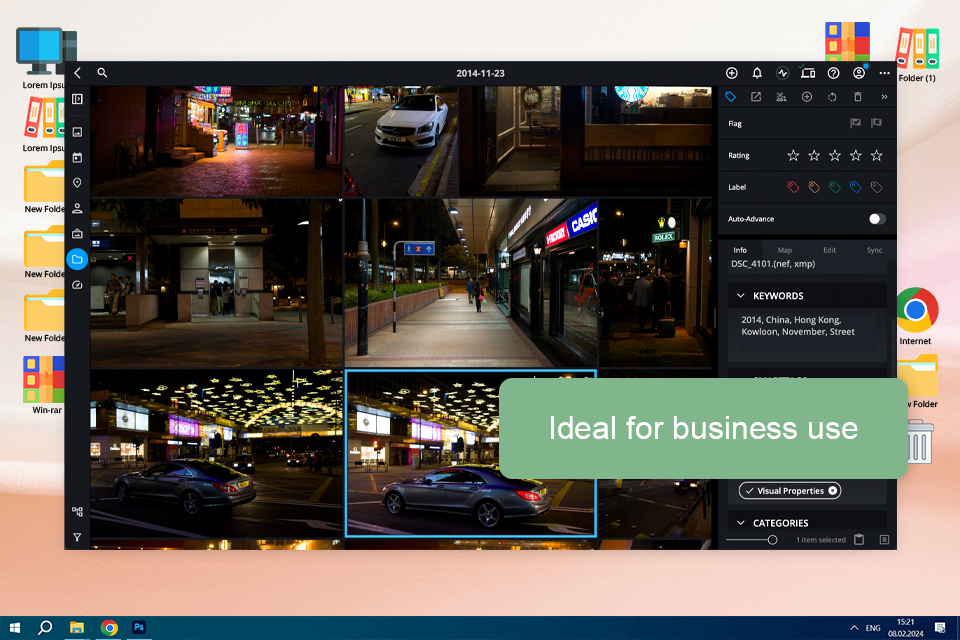The height and width of the screenshot is (640, 960).
Task: Rate photo four stars
Action: coord(855,156)
